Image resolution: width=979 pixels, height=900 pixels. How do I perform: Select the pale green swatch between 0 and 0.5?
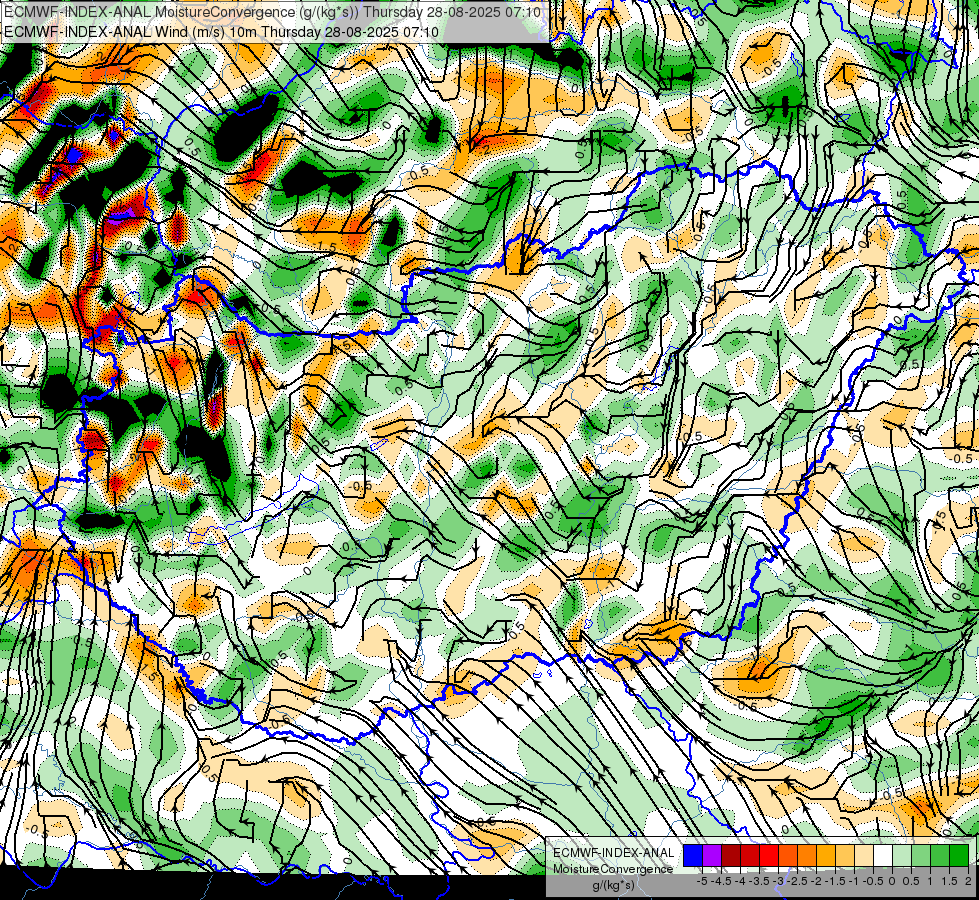point(902,856)
